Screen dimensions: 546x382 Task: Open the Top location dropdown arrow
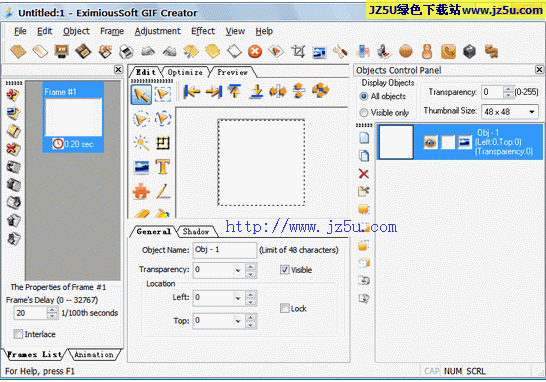point(238,321)
